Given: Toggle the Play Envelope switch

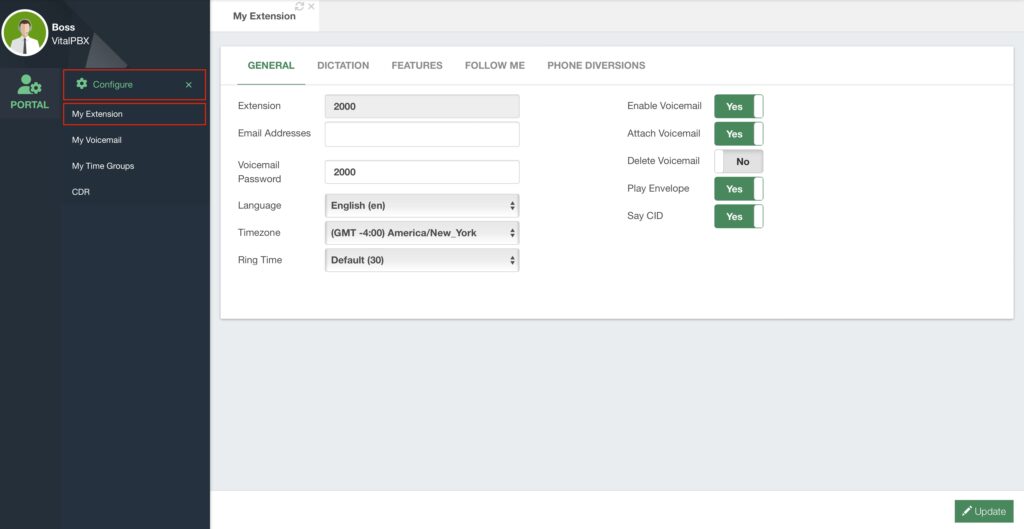Looking at the screenshot, I should click(x=738, y=189).
